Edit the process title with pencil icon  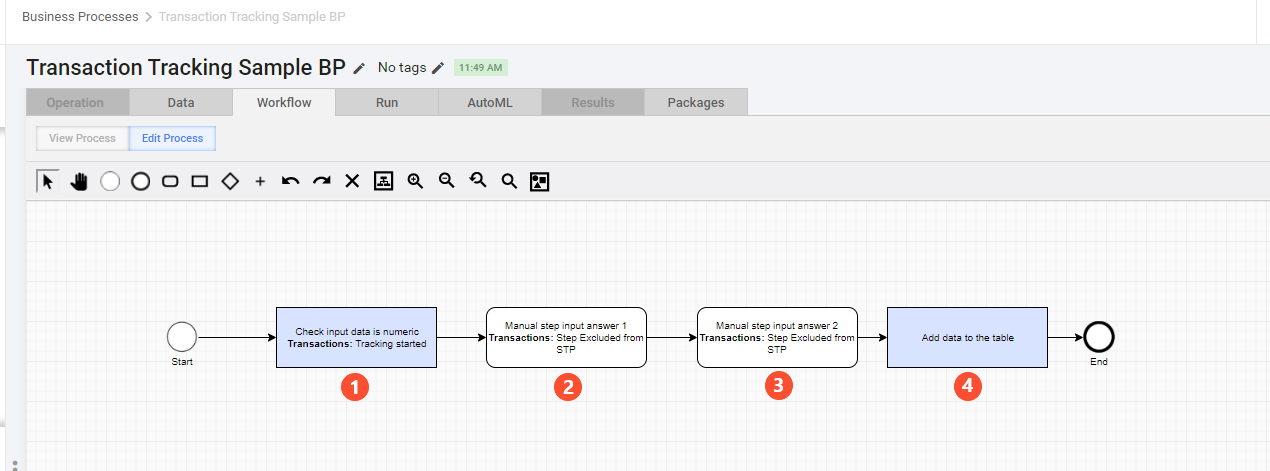pos(360,69)
